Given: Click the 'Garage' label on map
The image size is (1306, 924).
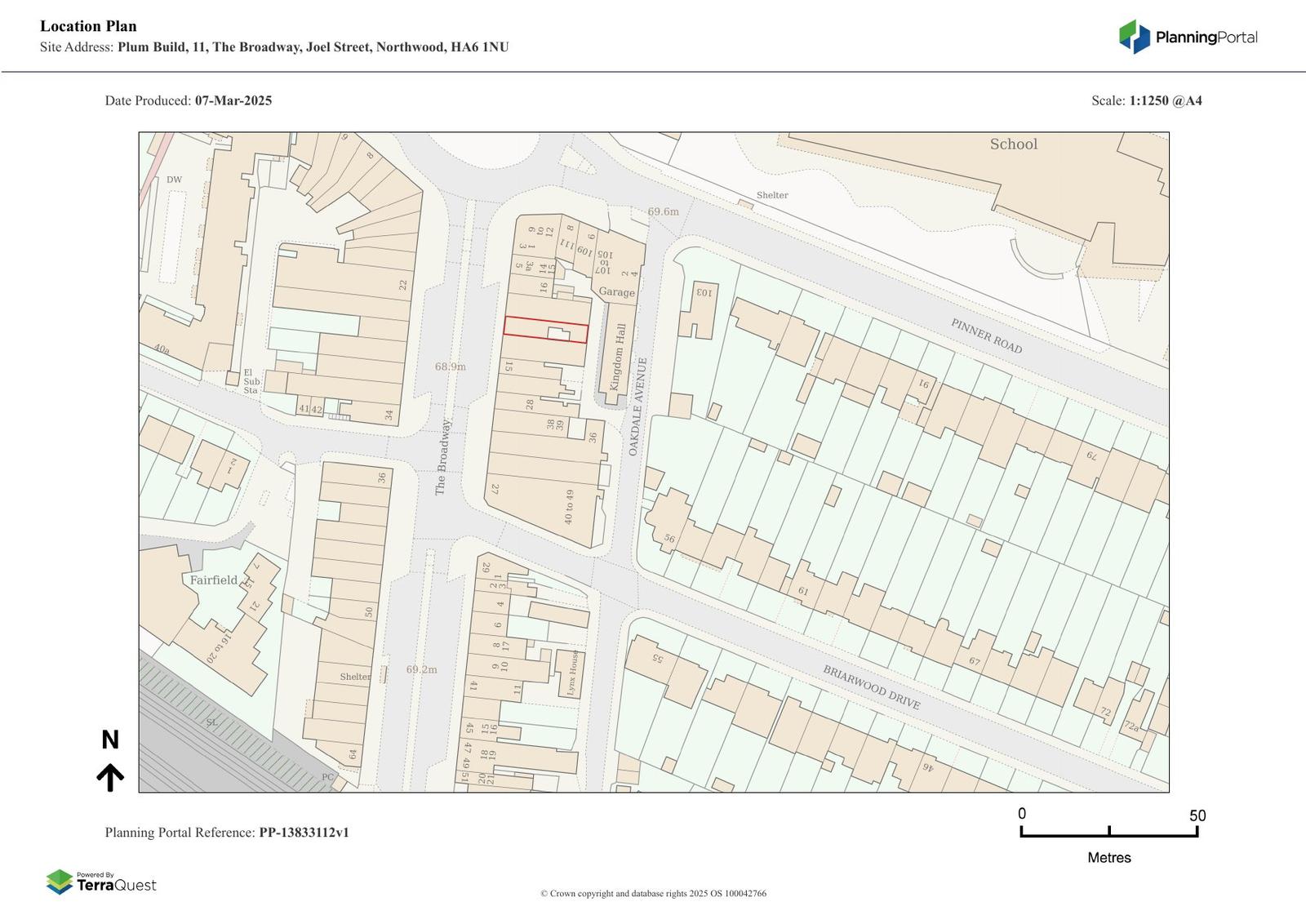Looking at the screenshot, I should (616, 292).
